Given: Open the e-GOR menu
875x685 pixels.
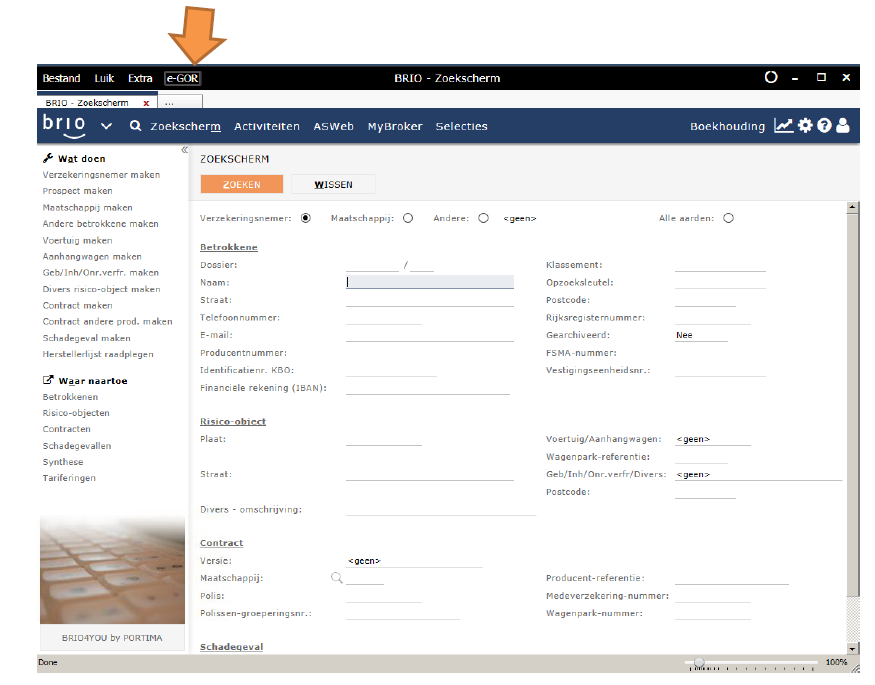Looking at the screenshot, I should tap(182, 78).
